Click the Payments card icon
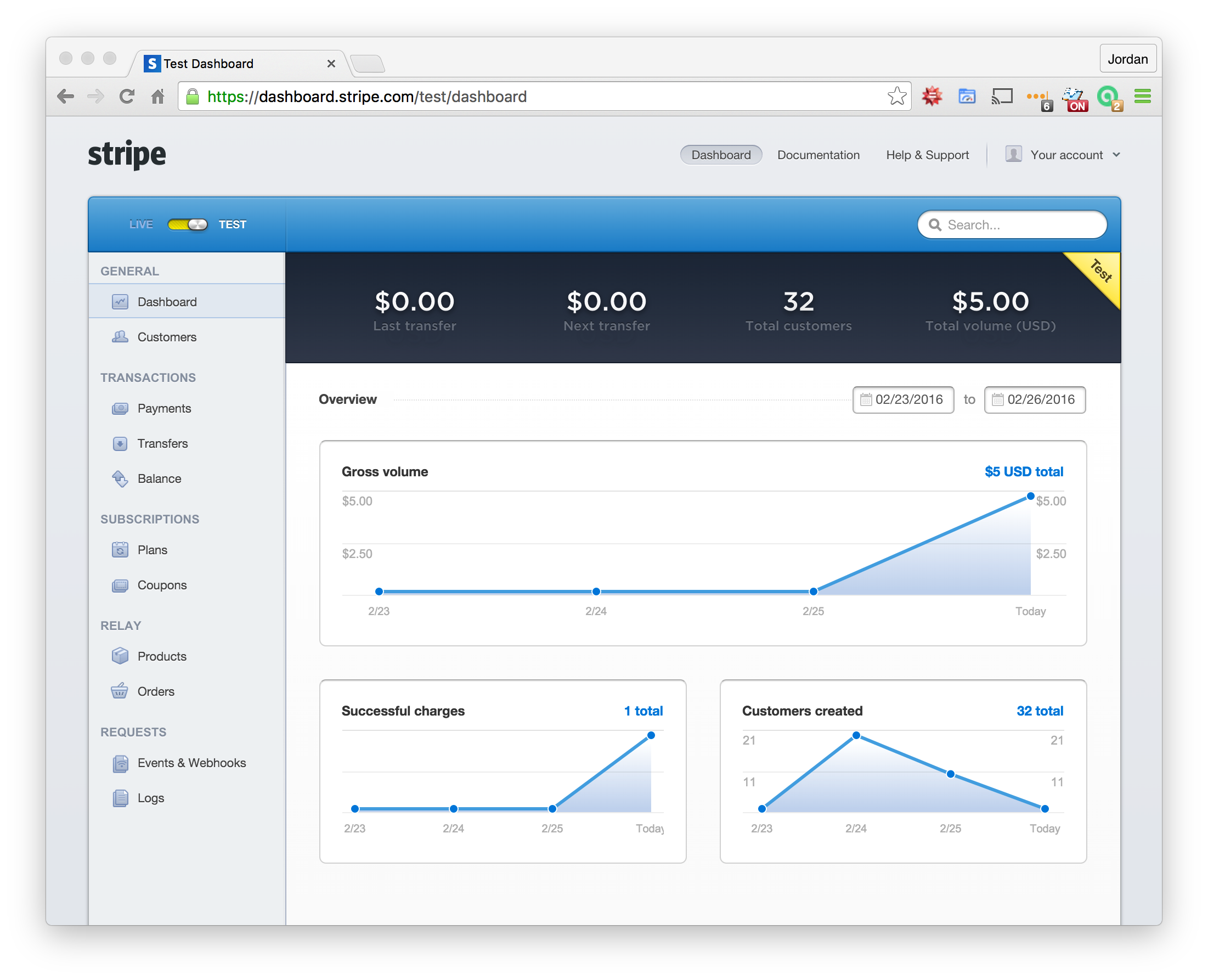1208x980 pixels. tap(120, 409)
